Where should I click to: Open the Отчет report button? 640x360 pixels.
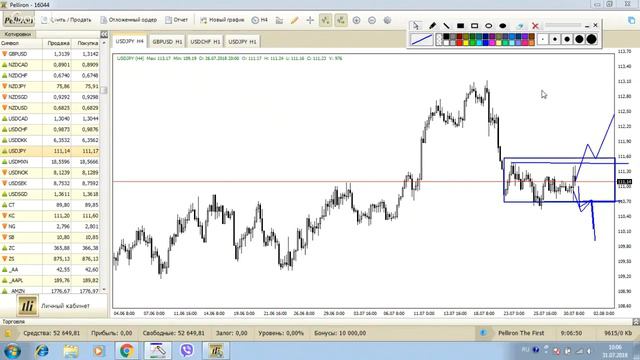pos(176,20)
